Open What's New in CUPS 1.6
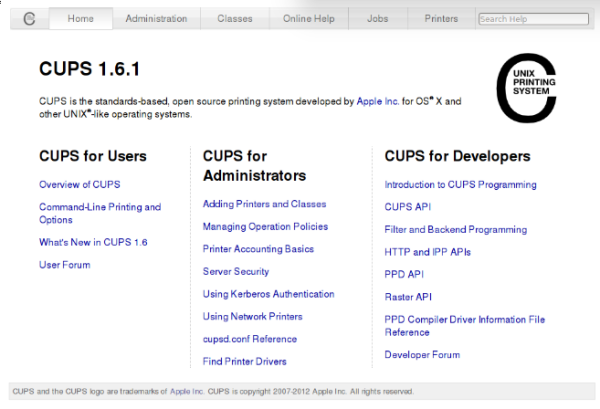This screenshot has height=409, width=600. tap(93, 242)
